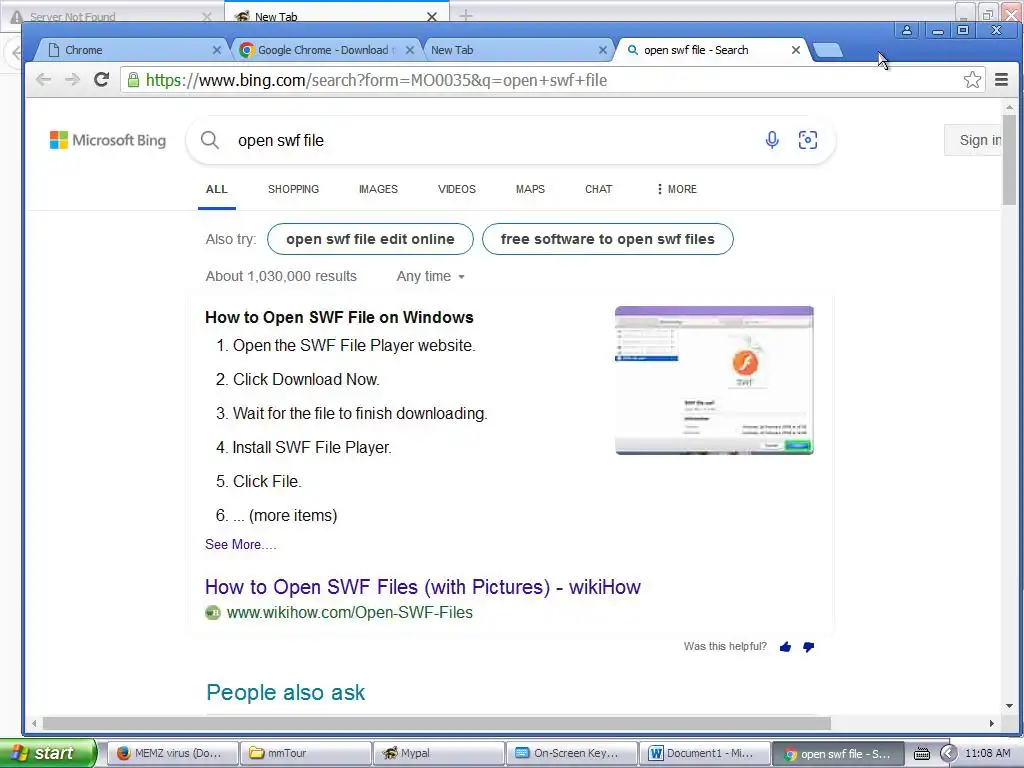Select the ALL results tab
Screen dimensions: 1024x768
pos(217,189)
